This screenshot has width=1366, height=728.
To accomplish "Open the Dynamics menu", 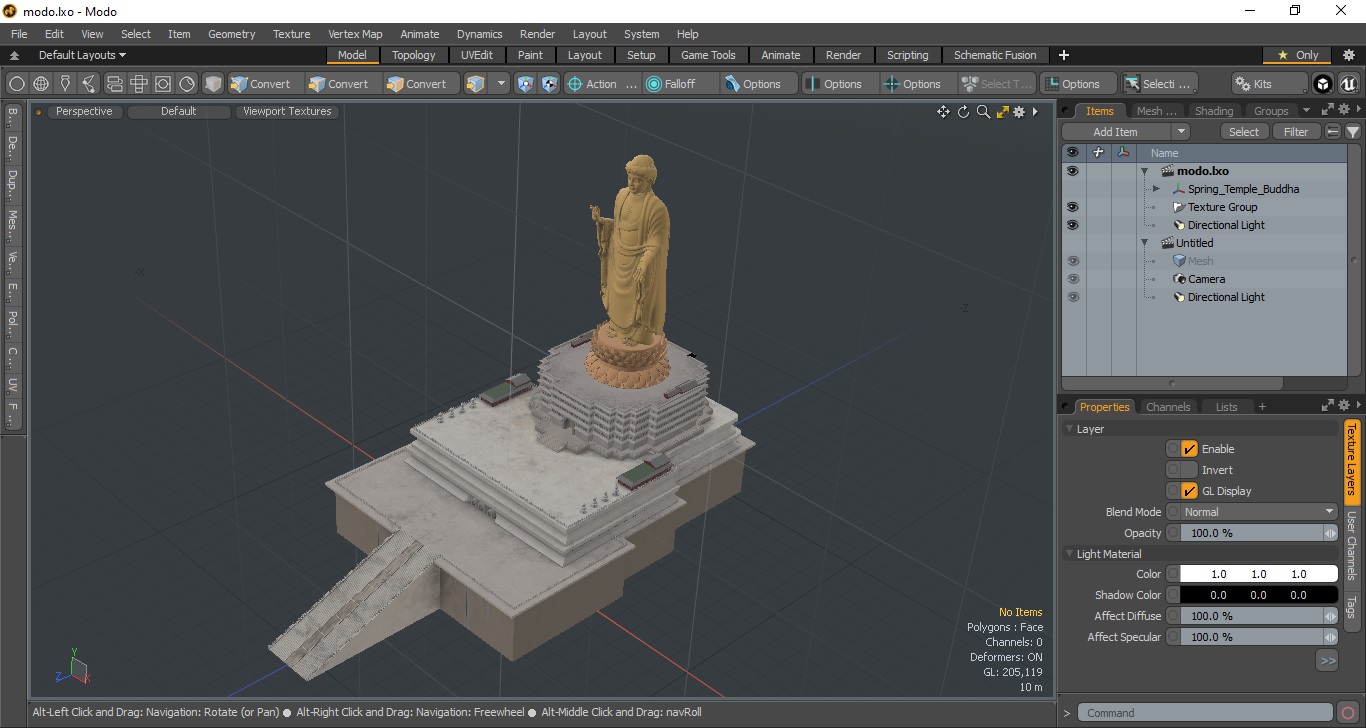I will point(479,34).
